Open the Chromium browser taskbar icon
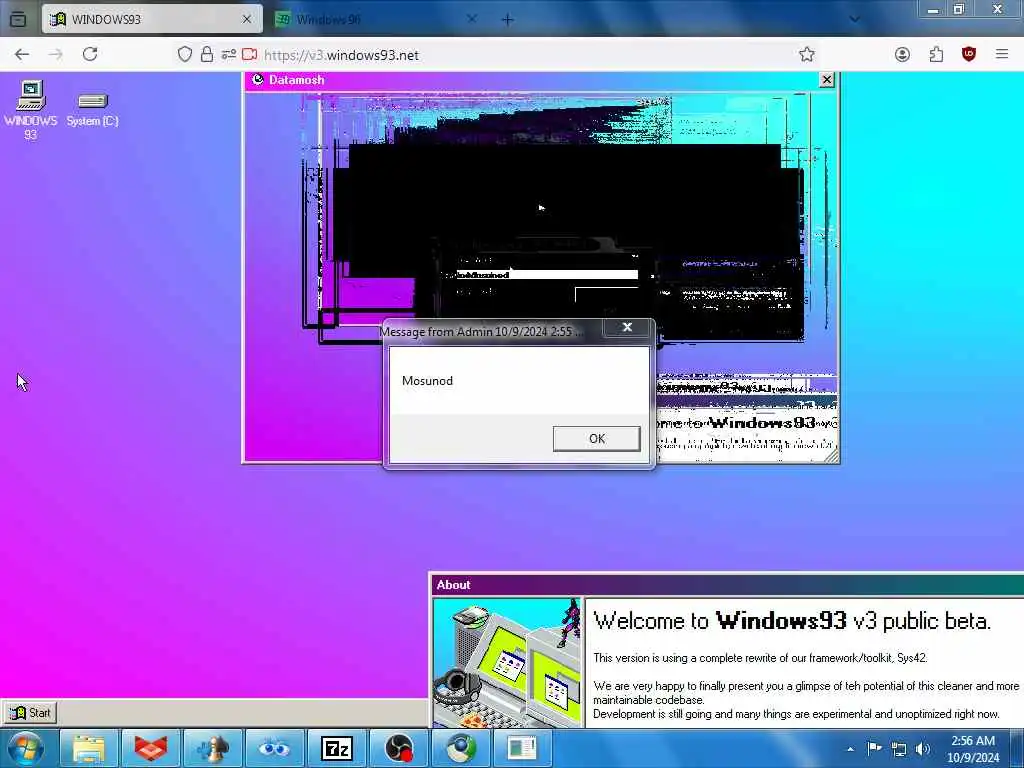Viewport: 1024px width, 768px height. [461, 748]
